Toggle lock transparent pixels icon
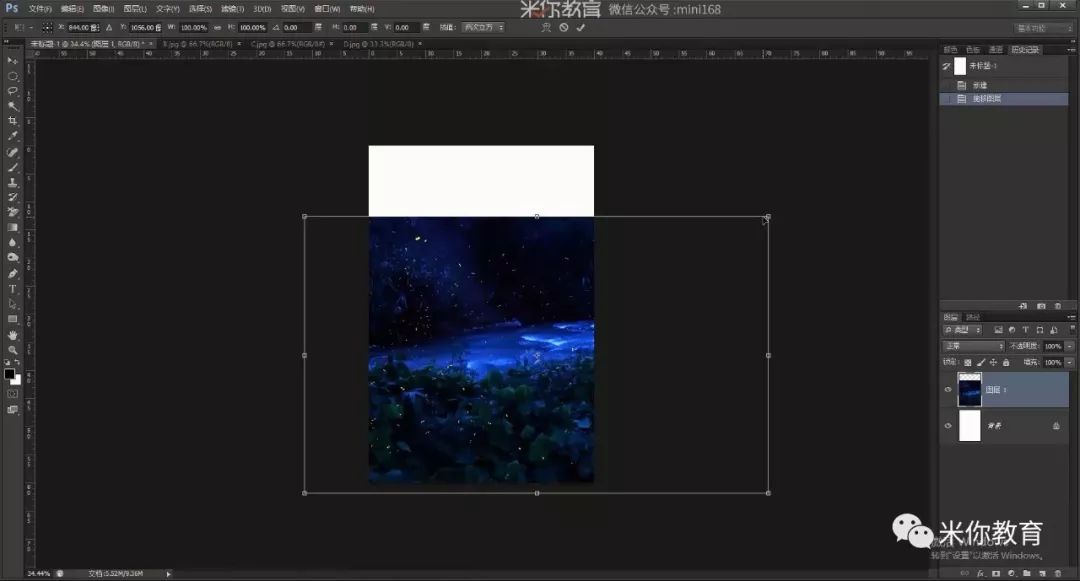This screenshot has height=581, width=1080. [968, 362]
